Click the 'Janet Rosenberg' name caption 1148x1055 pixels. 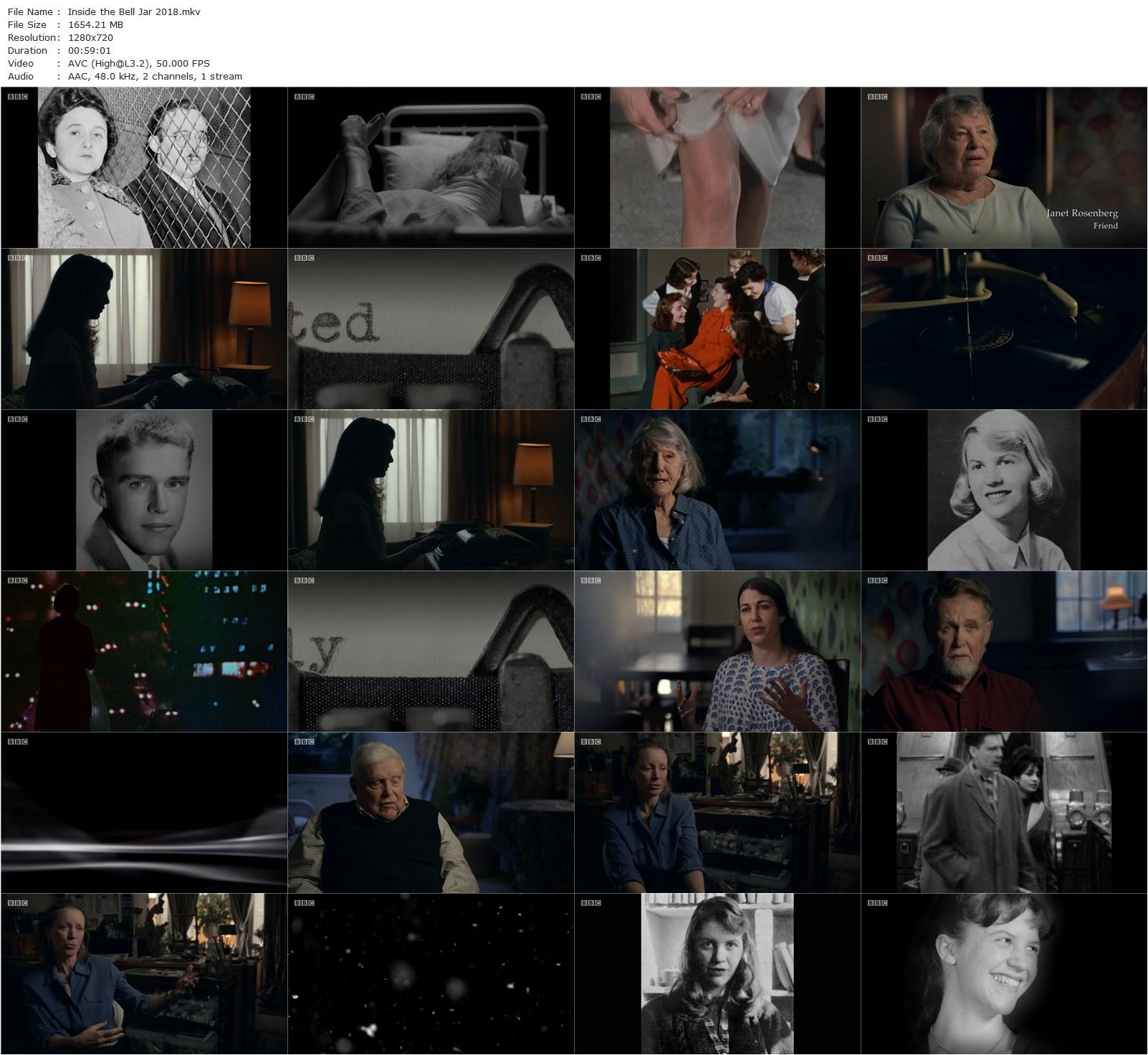[1081, 213]
